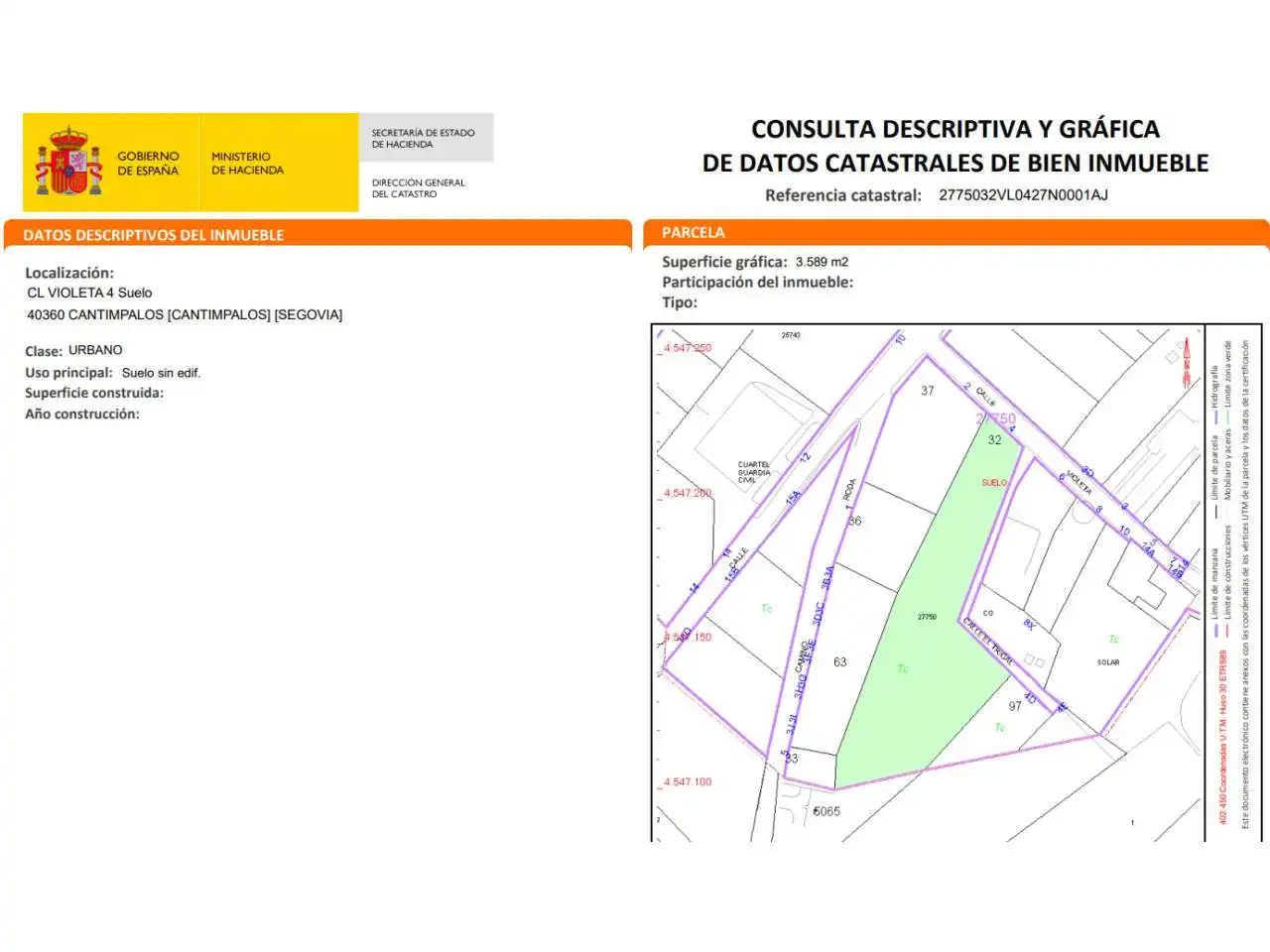Click 'CUARTEL GUARDIA CIVIL' label on the map
Image resolution: width=1270 pixels, height=952 pixels.
tap(753, 472)
